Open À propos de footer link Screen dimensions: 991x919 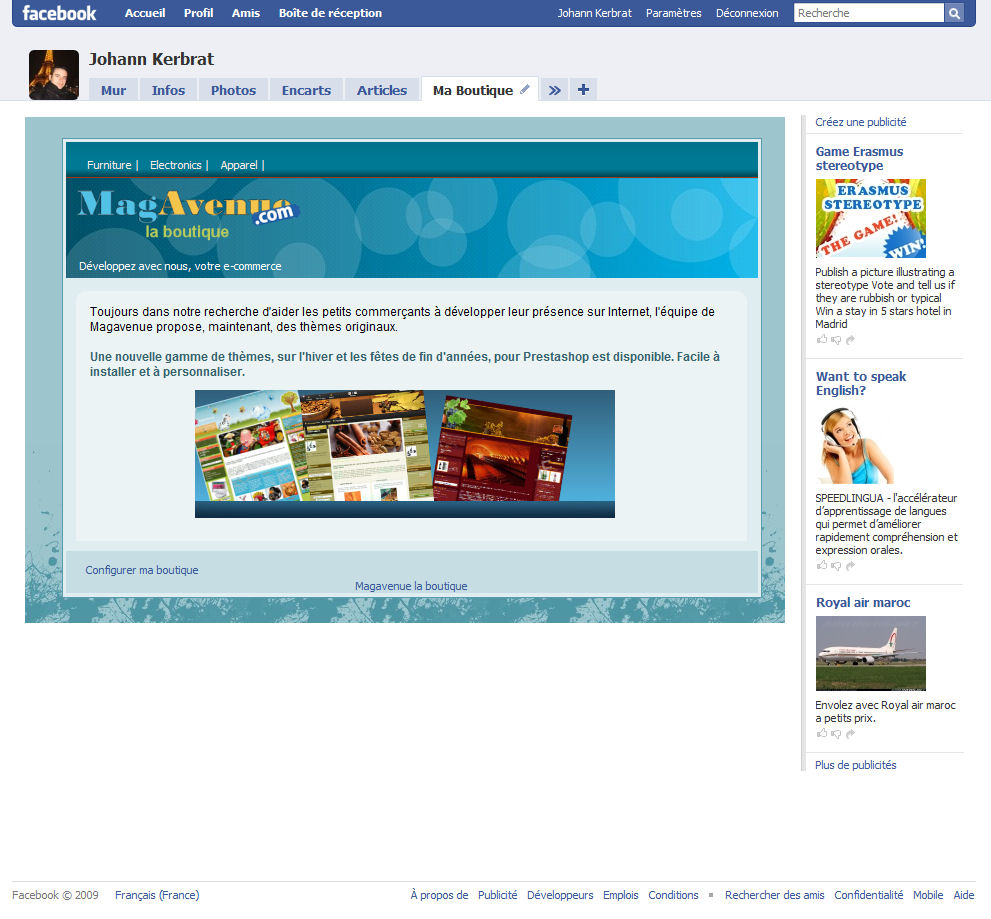click(x=439, y=895)
